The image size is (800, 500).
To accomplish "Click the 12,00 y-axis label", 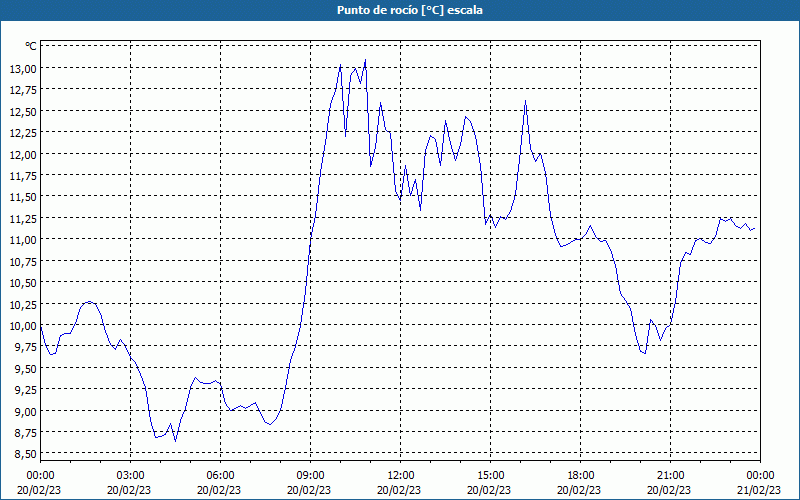I will click(23, 154).
